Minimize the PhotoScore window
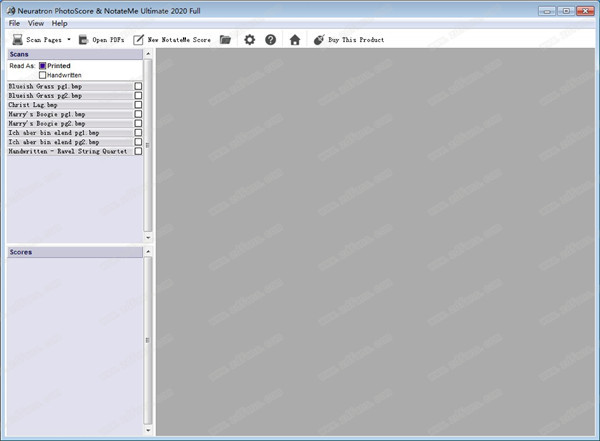 pyautogui.click(x=547, y=11)
